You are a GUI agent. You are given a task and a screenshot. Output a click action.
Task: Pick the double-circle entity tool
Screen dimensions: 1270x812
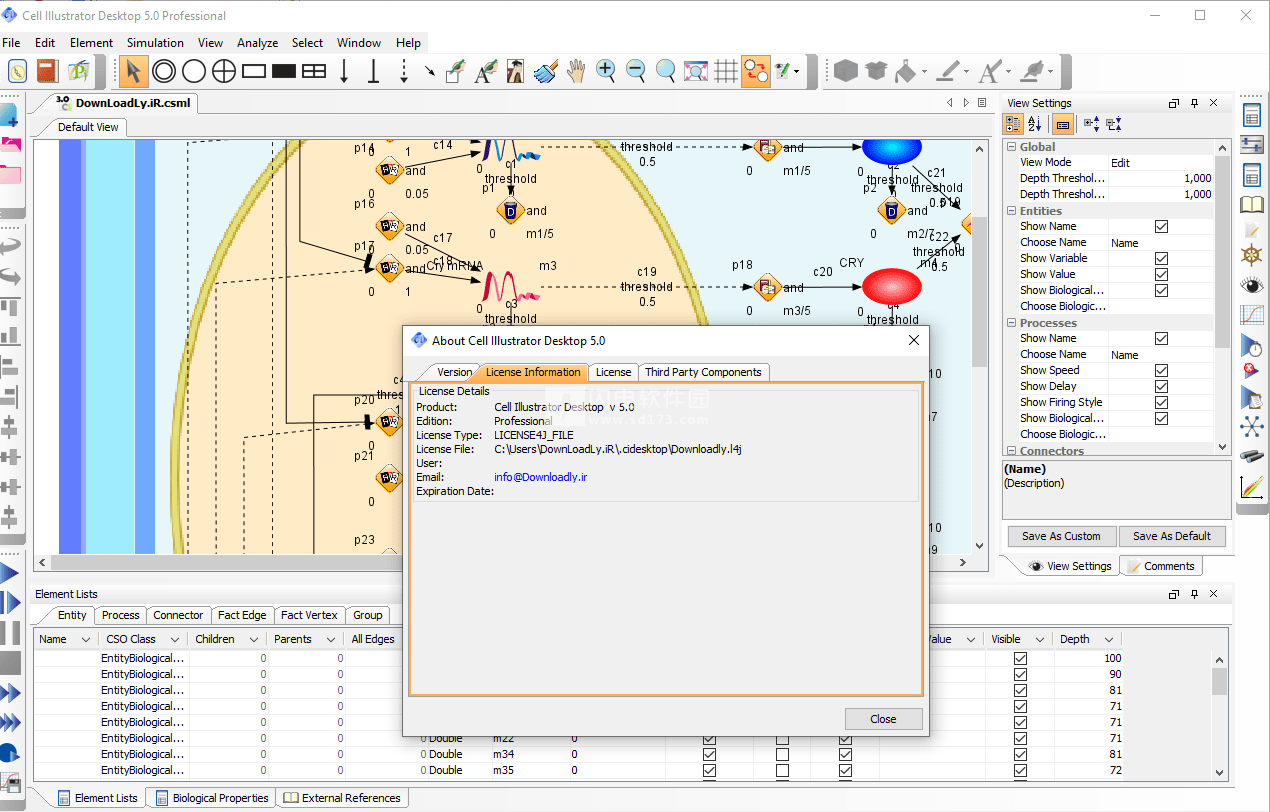(x=164, y=71)
